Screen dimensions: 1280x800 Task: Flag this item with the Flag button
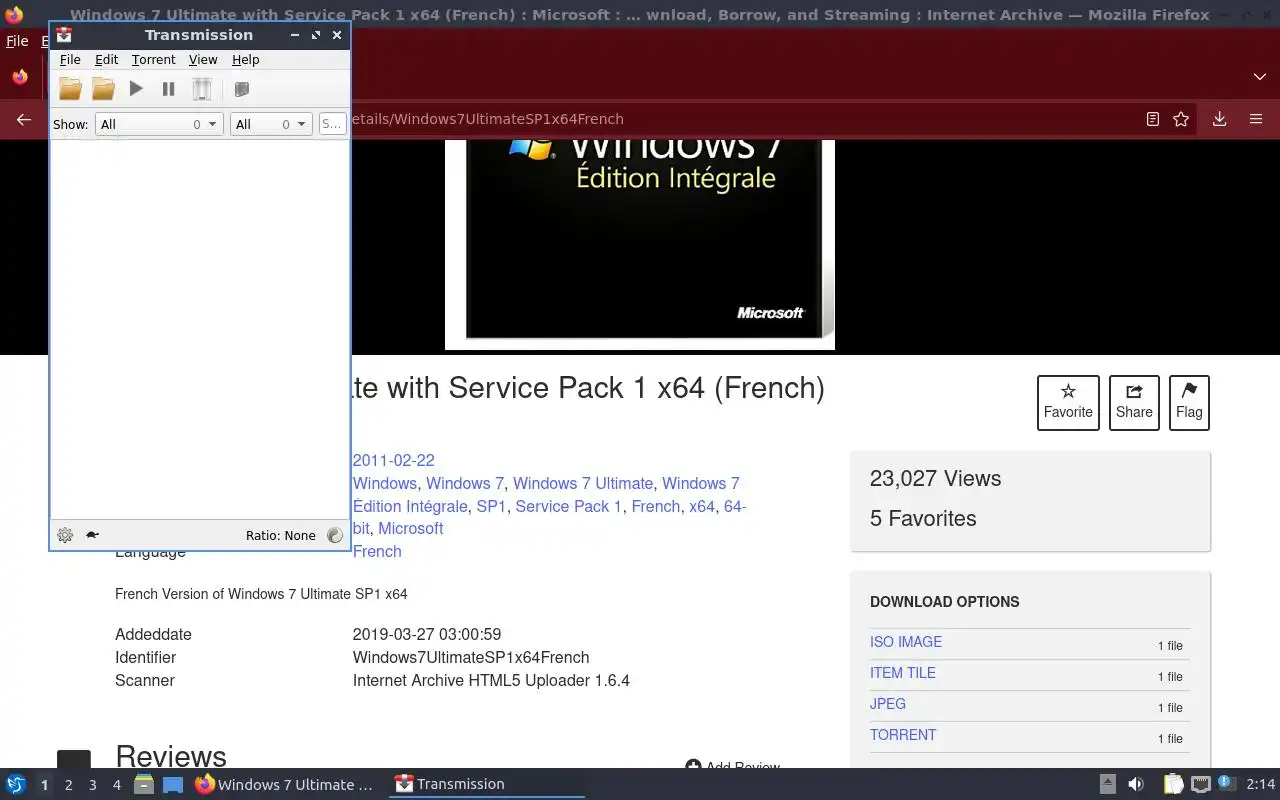point(1189,403)
